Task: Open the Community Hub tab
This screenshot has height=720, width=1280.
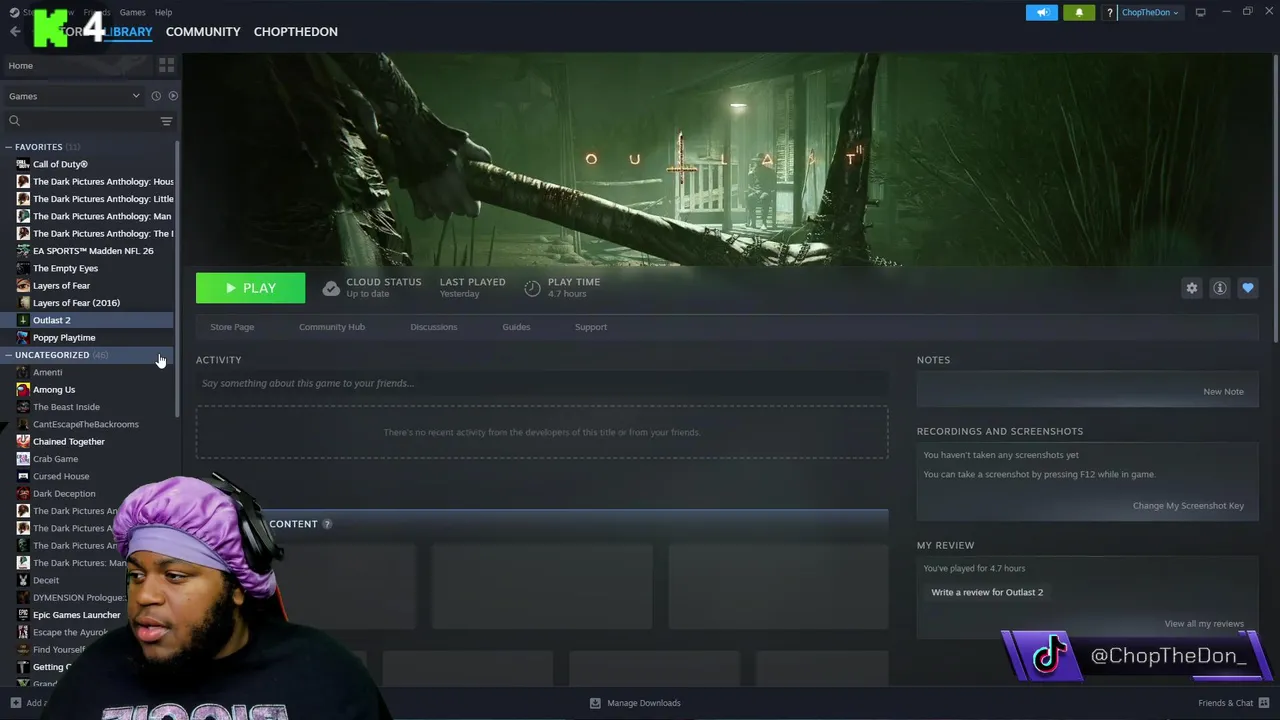Action: click(x=332, y=327)
